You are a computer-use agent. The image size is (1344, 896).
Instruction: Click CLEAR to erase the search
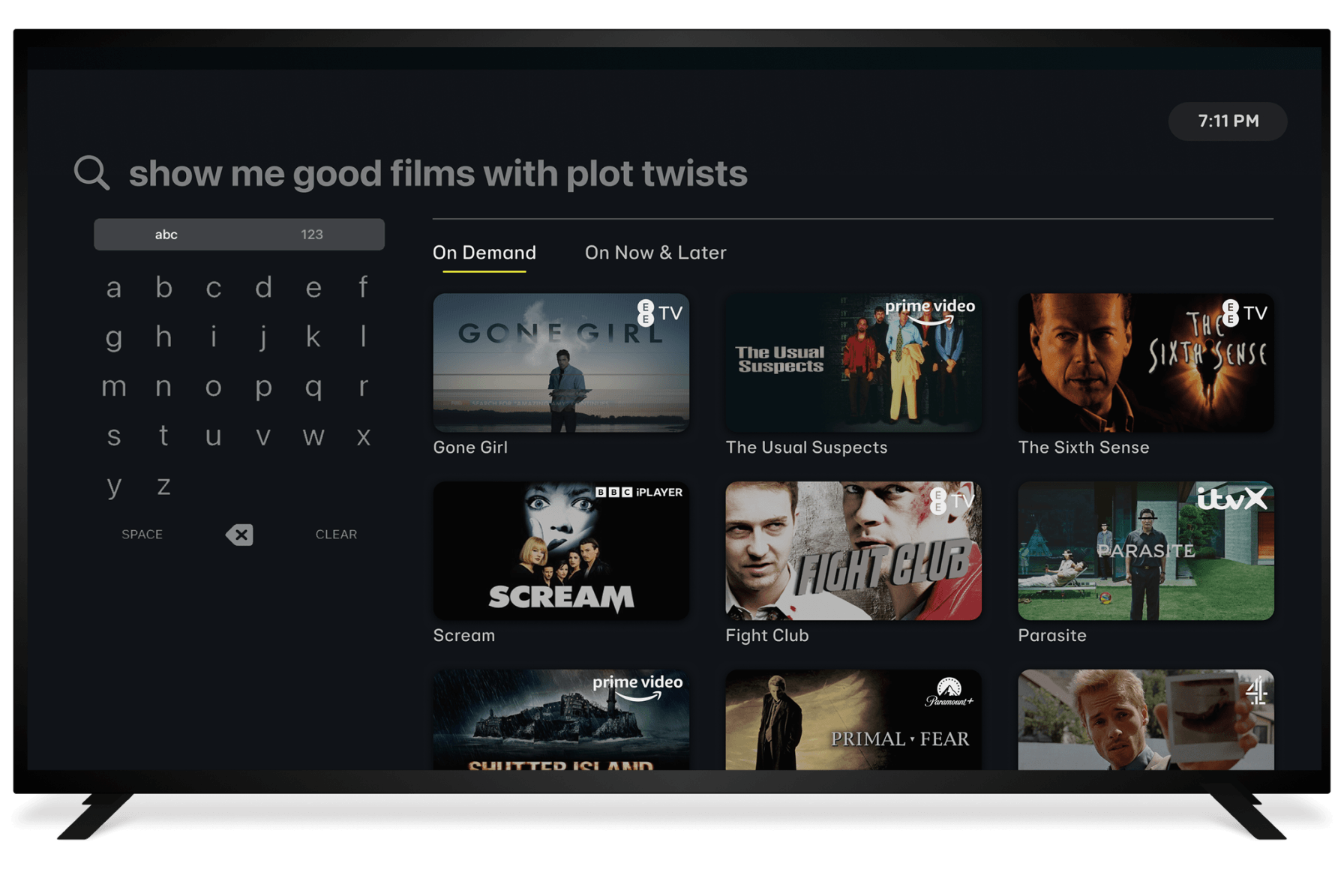tap(336, 535)
